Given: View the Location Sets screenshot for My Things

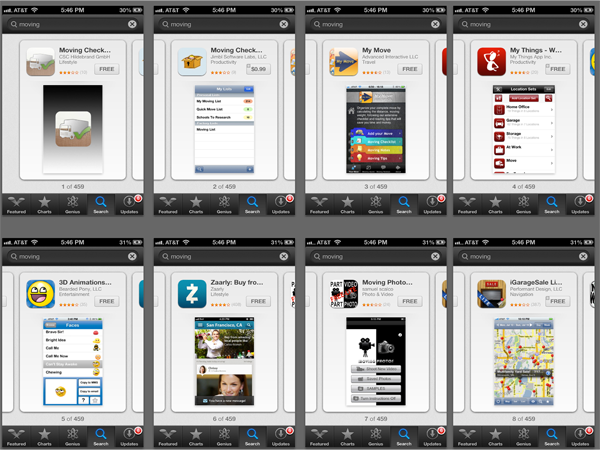Looking at the screenshot, I should click(x=523, y=129).
